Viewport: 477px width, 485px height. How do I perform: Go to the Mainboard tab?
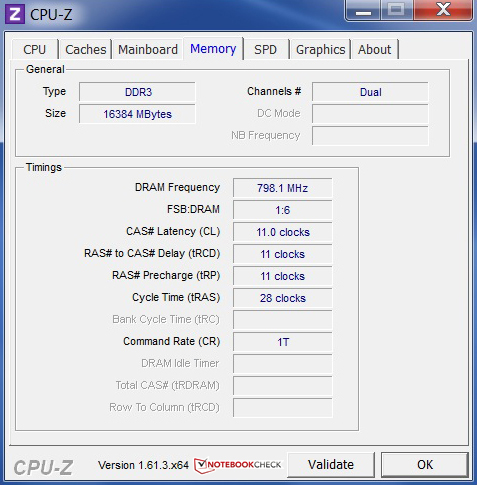tap(148, 50)
